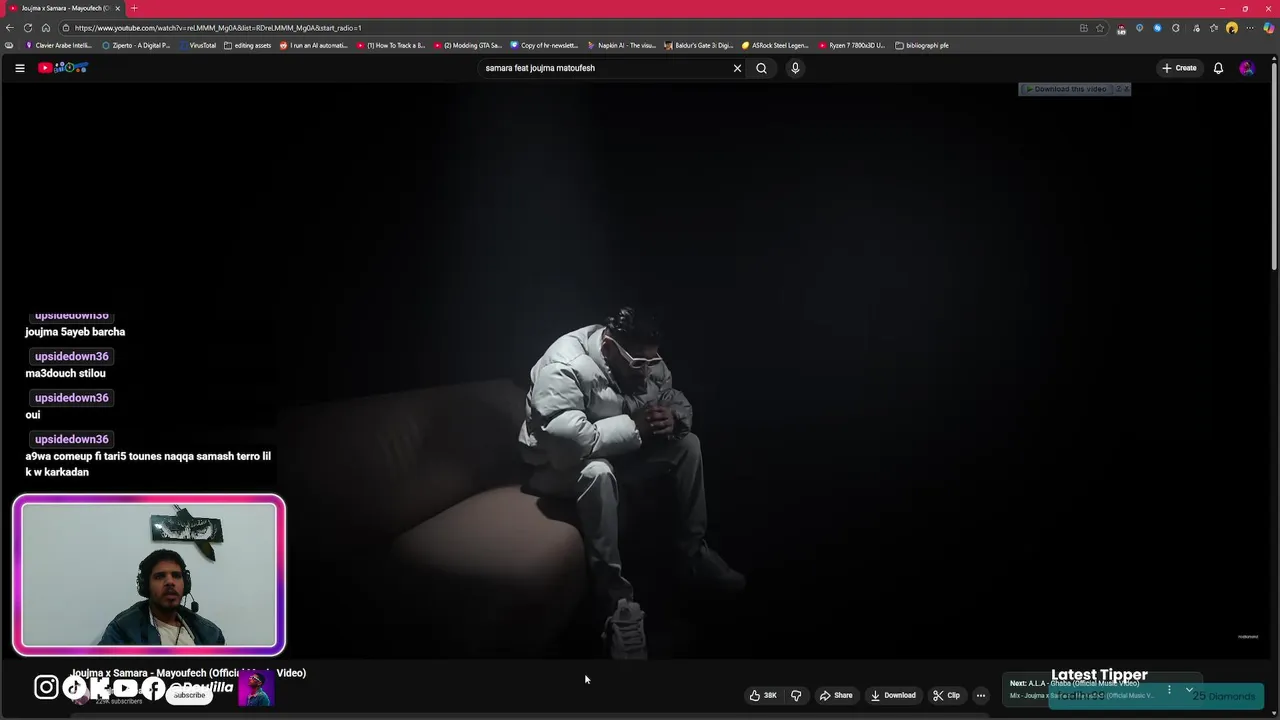Create a Clip with the scissors button
The width and height of the screenshot is (1280, 720).
click(946, 695)
